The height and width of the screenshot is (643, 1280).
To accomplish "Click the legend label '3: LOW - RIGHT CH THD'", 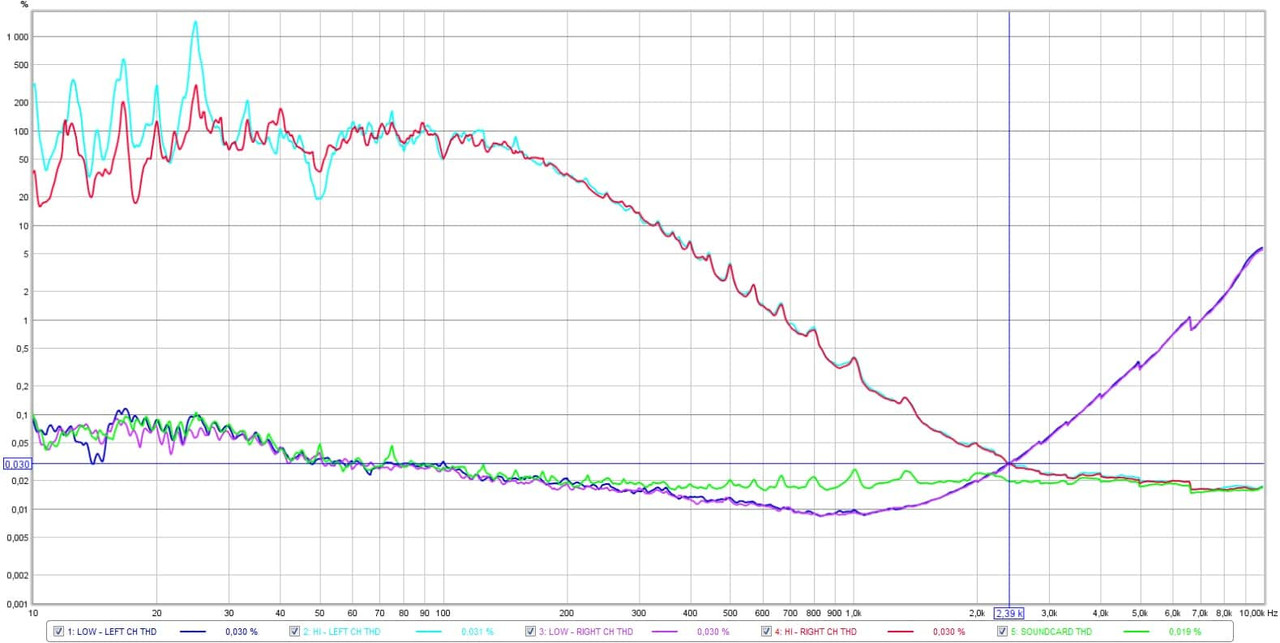I will (x=586, y=632).
